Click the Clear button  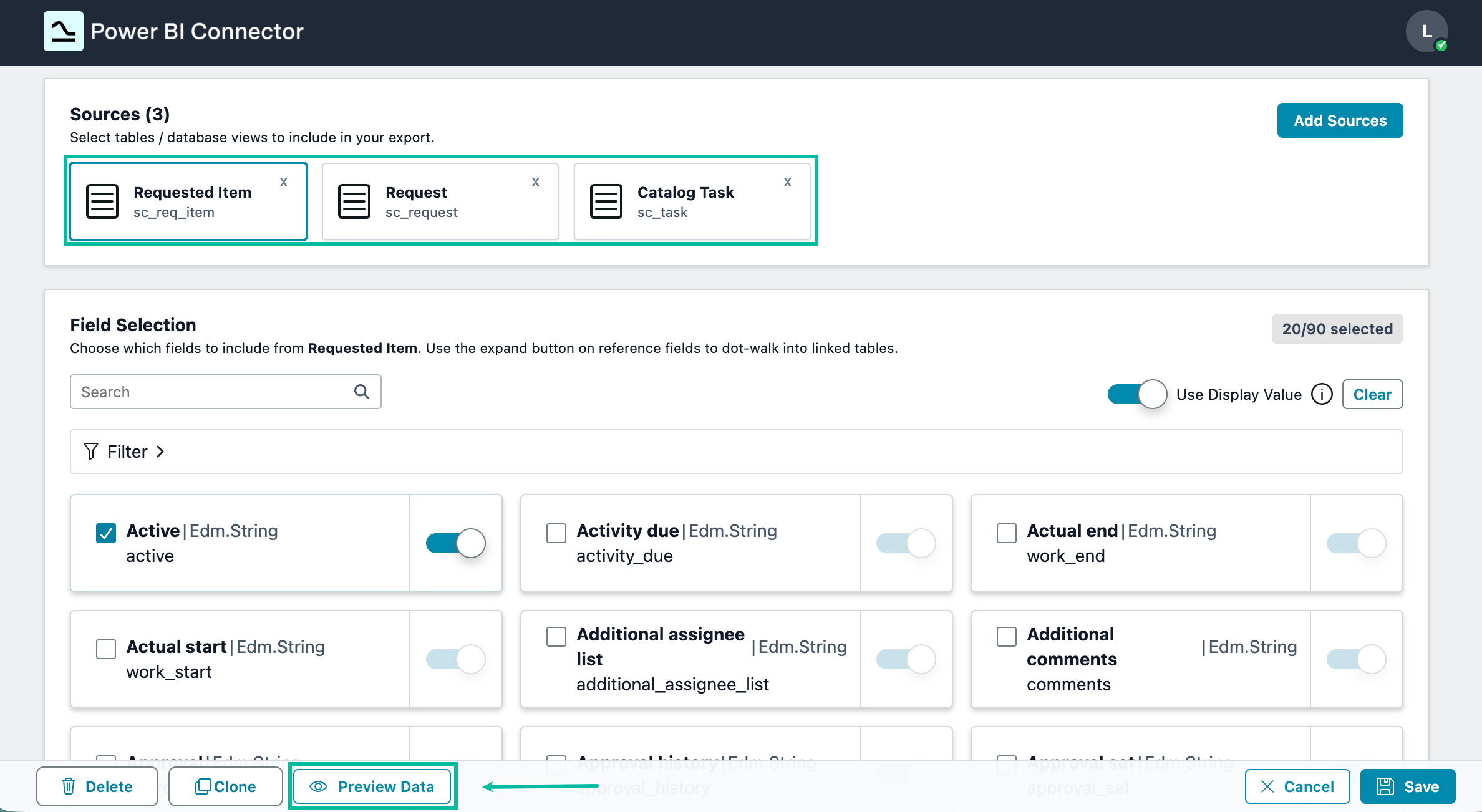(1372, 394)
